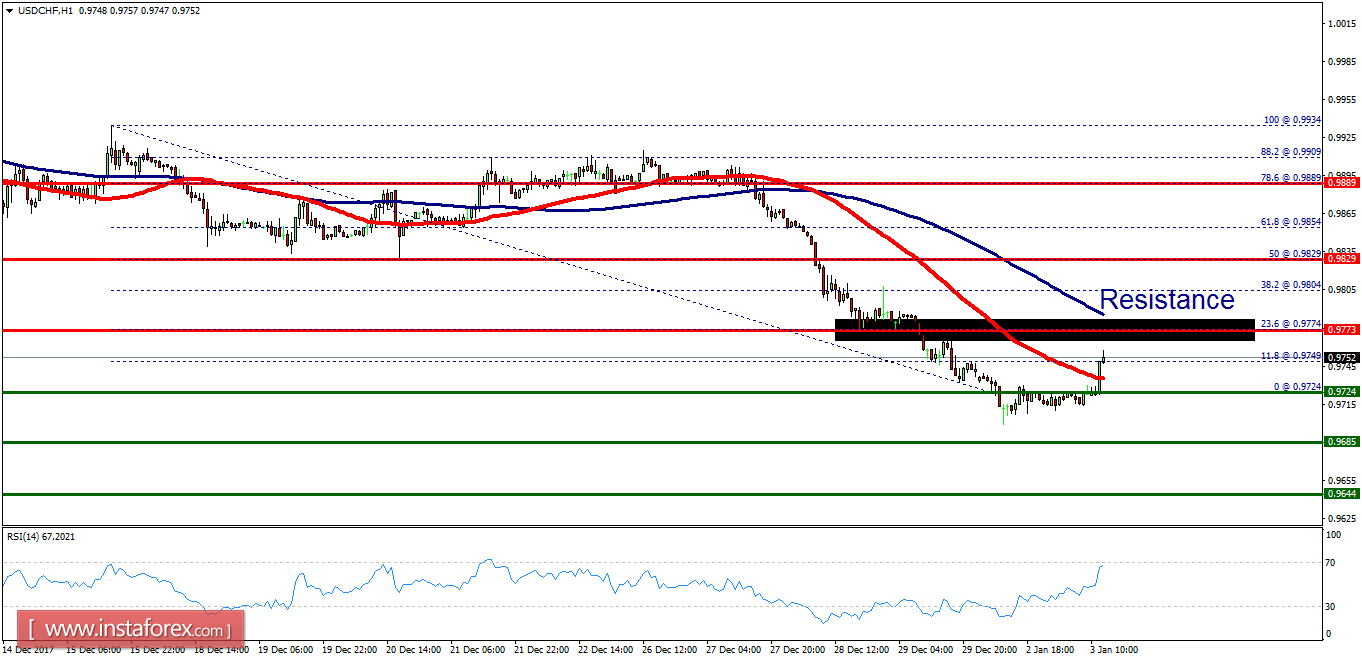Select the Fibonacci label 50 @ 0.9829
Screen dimensions: 1362x661
[1294, 253]
